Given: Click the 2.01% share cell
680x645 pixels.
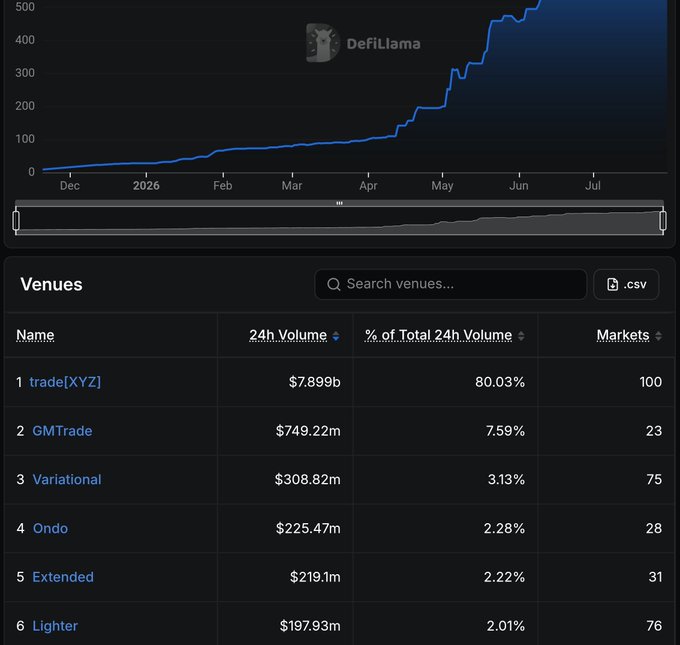Looking at the screenshot, I should [506, 626].
